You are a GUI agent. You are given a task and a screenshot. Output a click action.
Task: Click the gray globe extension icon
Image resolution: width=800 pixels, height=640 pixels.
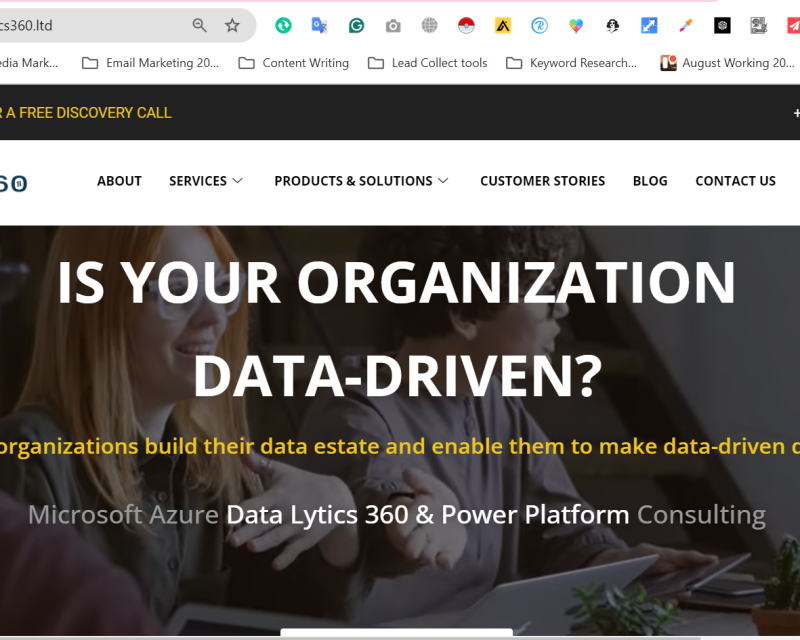pyautogui.click(x=430, y=25)
